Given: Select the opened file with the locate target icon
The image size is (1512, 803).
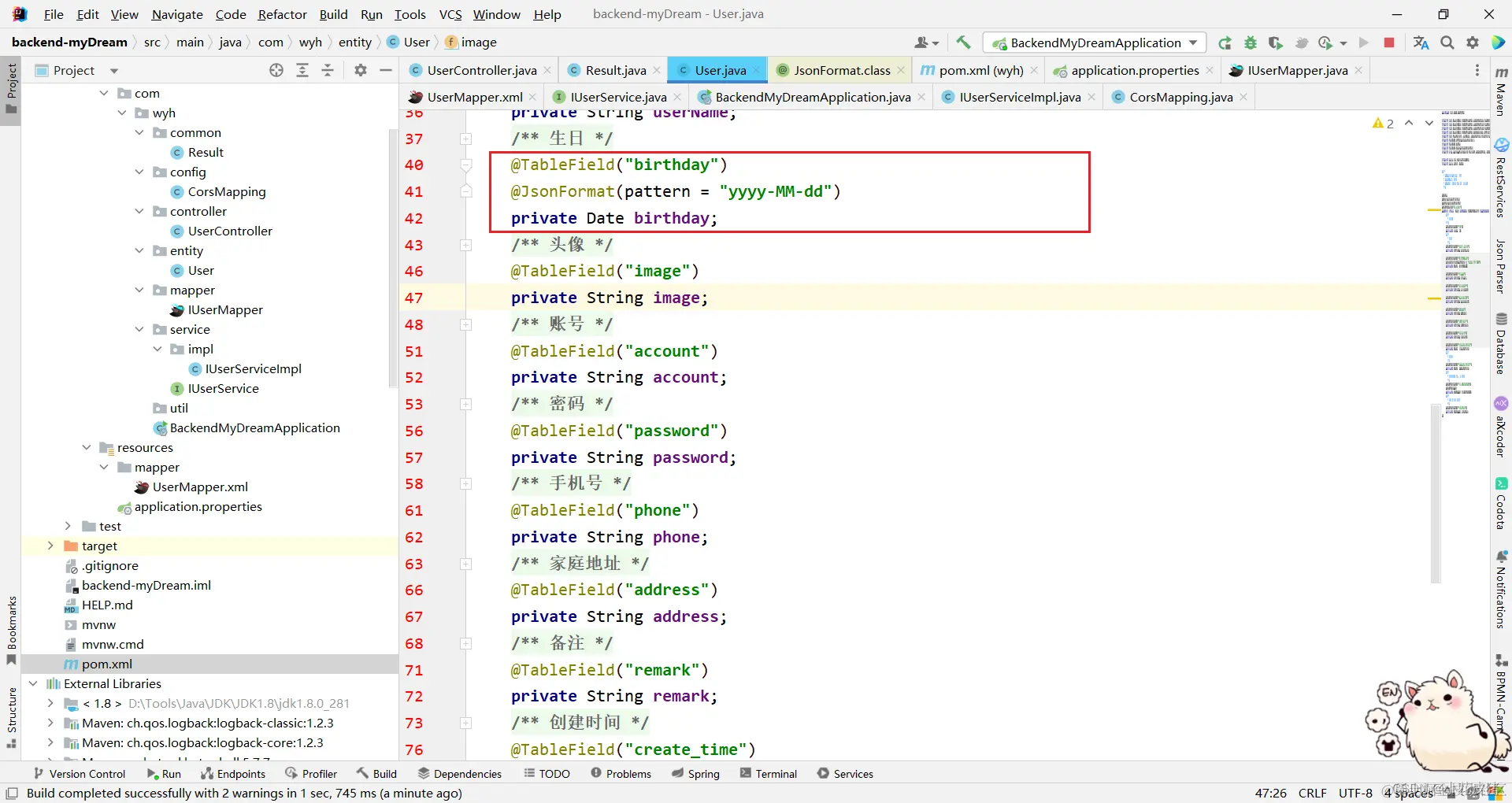Looking at the screenshot, I should (276, 70).
